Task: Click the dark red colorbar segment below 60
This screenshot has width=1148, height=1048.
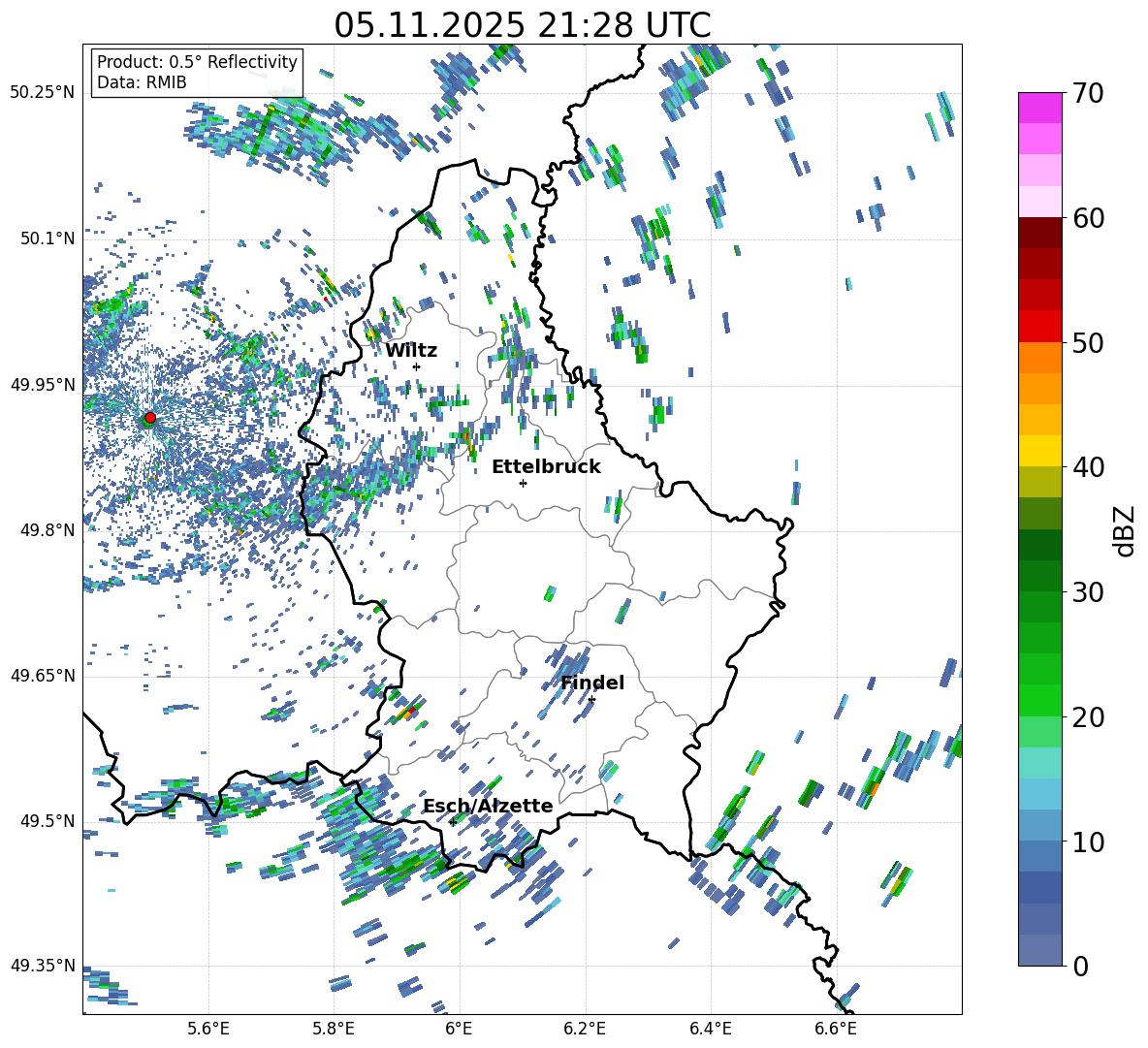Action: click(x=1039, y=233)
